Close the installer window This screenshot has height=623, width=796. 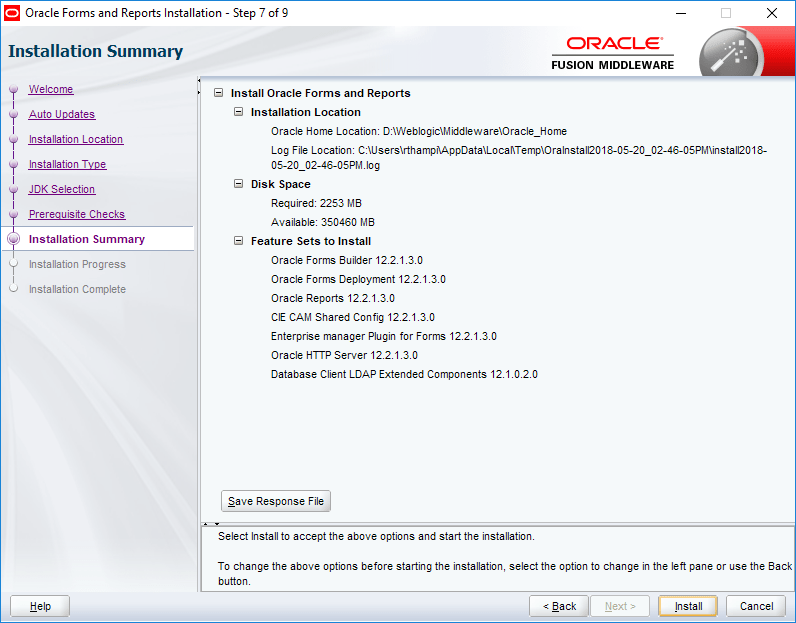click(x=772, y=13)
